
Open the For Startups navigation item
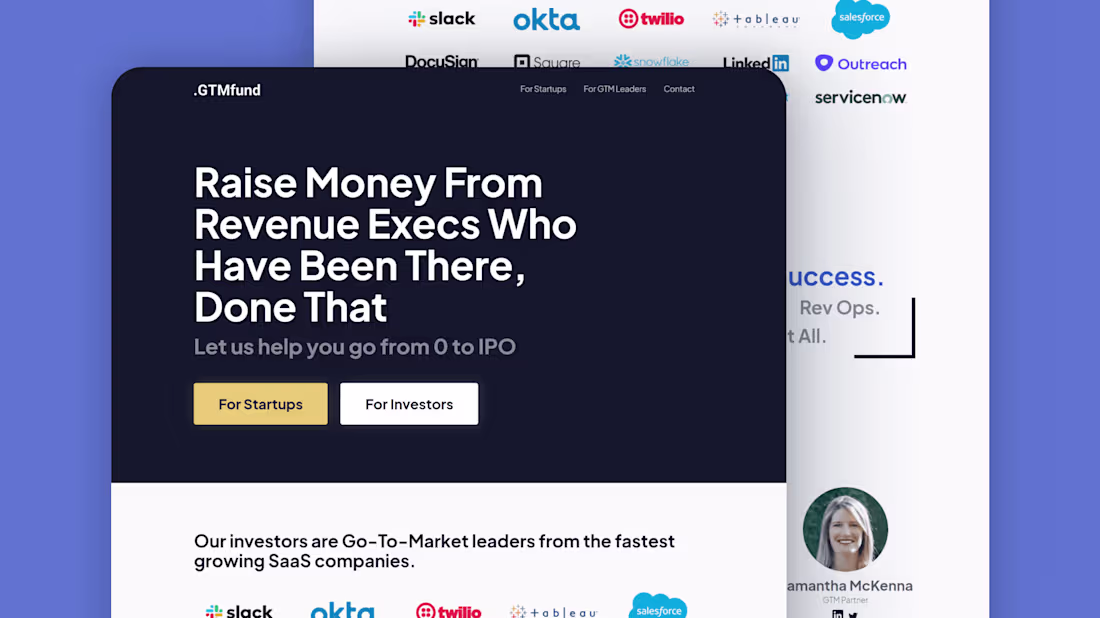[543, 89]
